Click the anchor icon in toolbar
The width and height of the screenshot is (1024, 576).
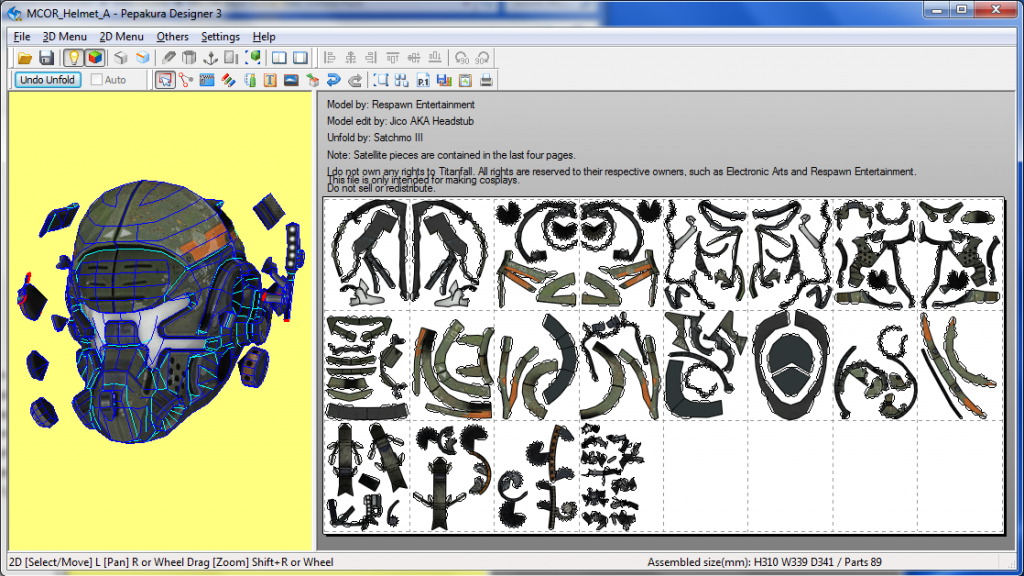(210, 58)
